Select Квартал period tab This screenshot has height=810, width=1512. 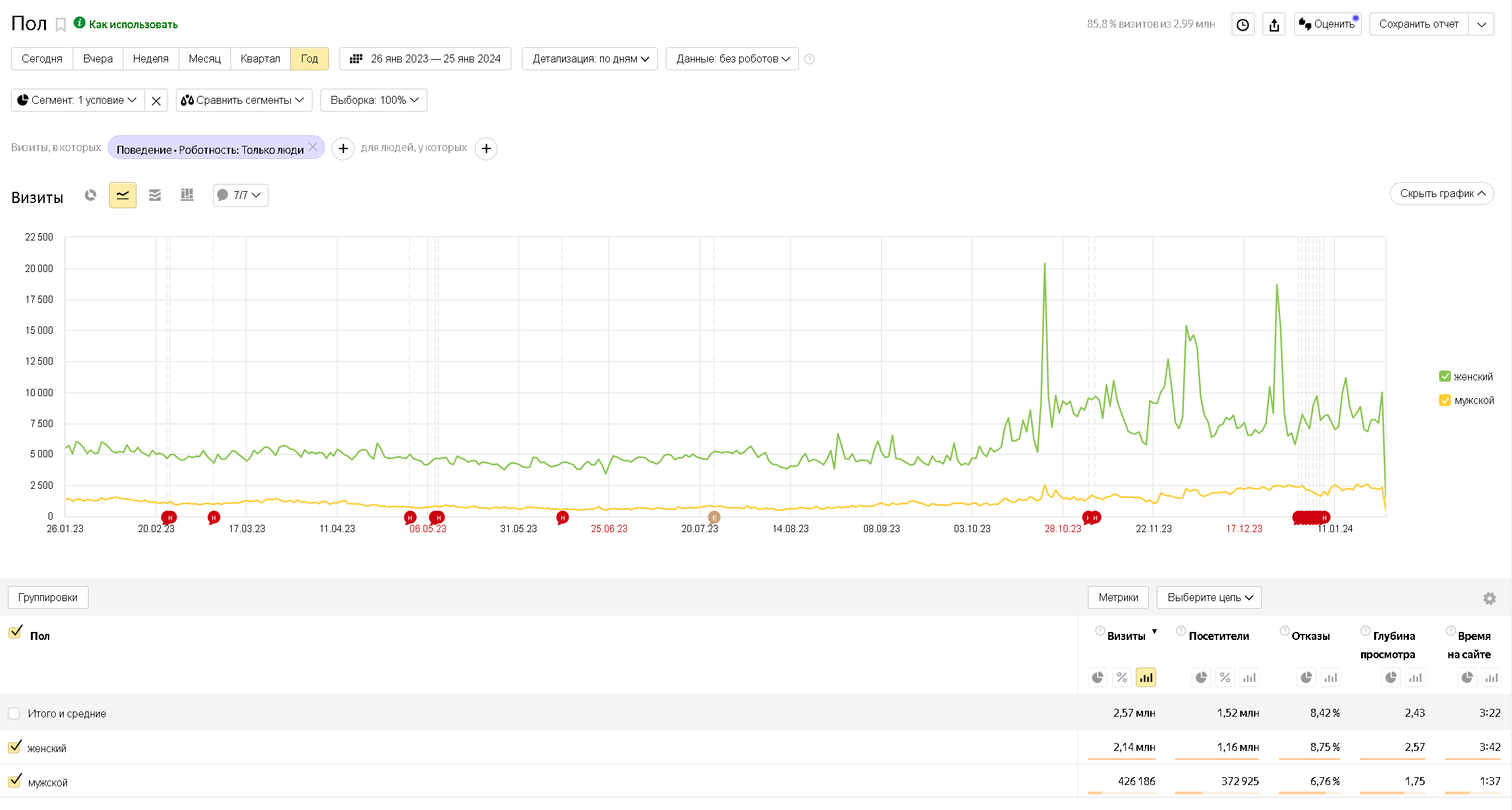(x=260, y=59)
